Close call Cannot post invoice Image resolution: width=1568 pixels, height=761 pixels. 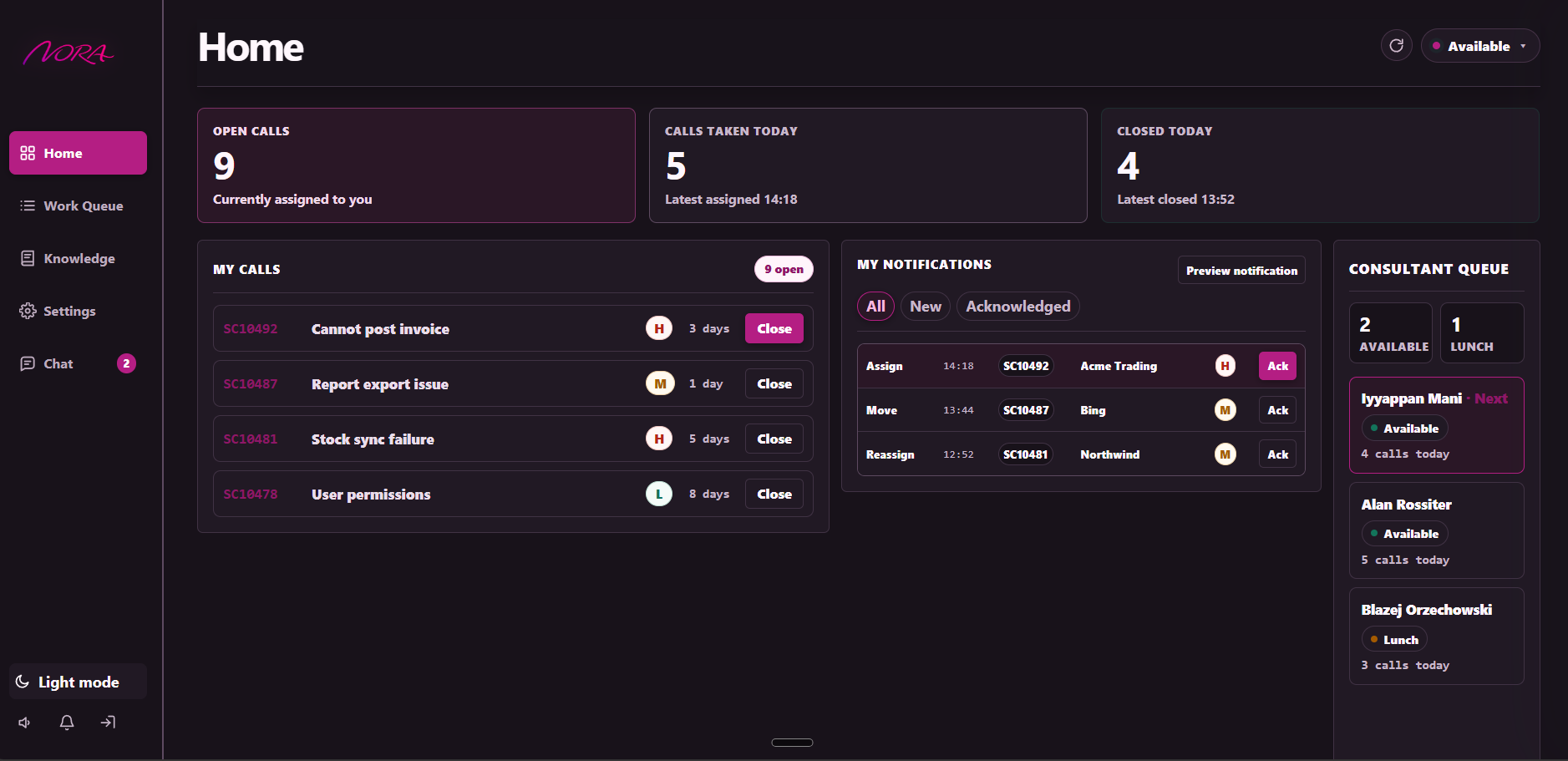tap(774, 328)
